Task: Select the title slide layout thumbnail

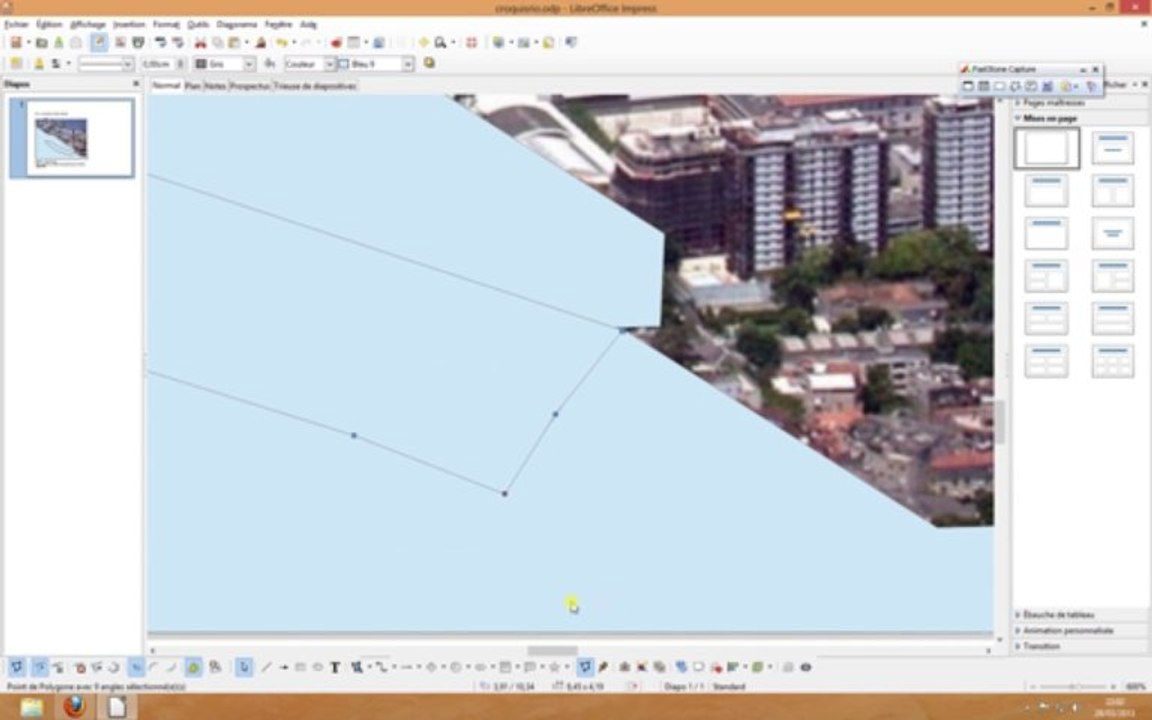Action: click(1112, 148)
